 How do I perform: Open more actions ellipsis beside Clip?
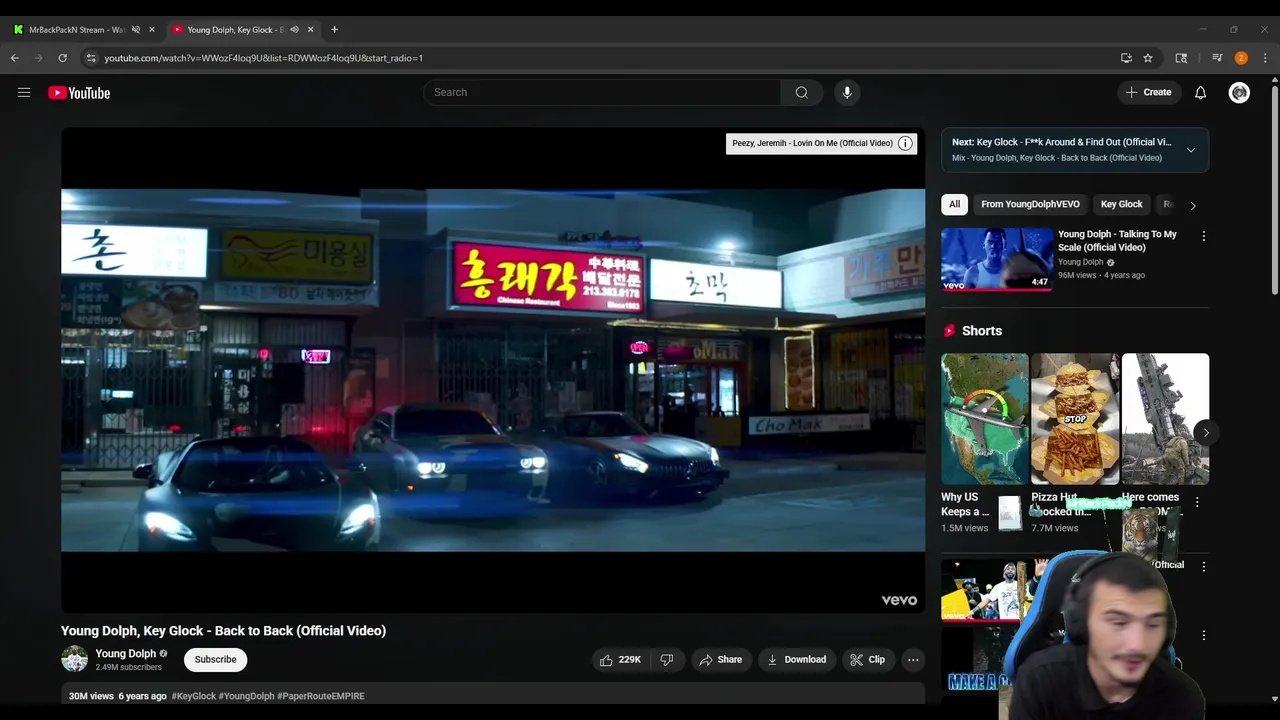coord(913,660)
